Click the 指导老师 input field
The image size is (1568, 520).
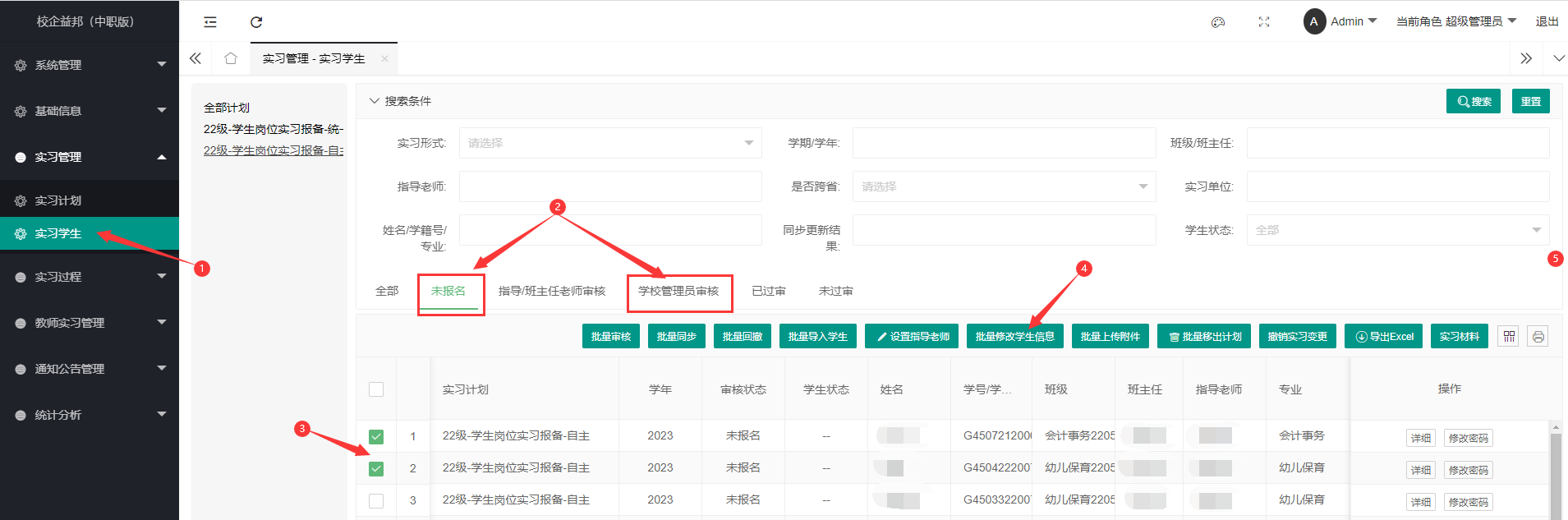tap(610, 186)
